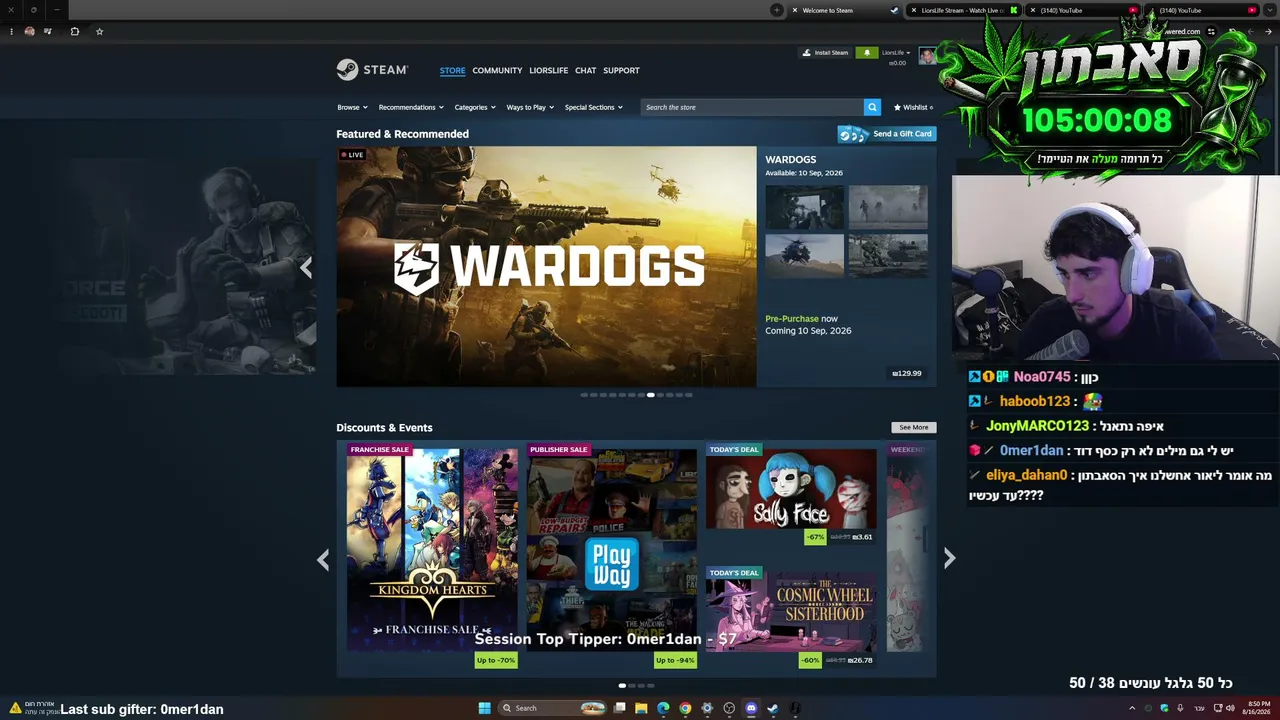Image resolution: width=1280 pixels, height=720 pixels.
Task: Click the Featured & Recommended heading
Action: click(402, 134)
